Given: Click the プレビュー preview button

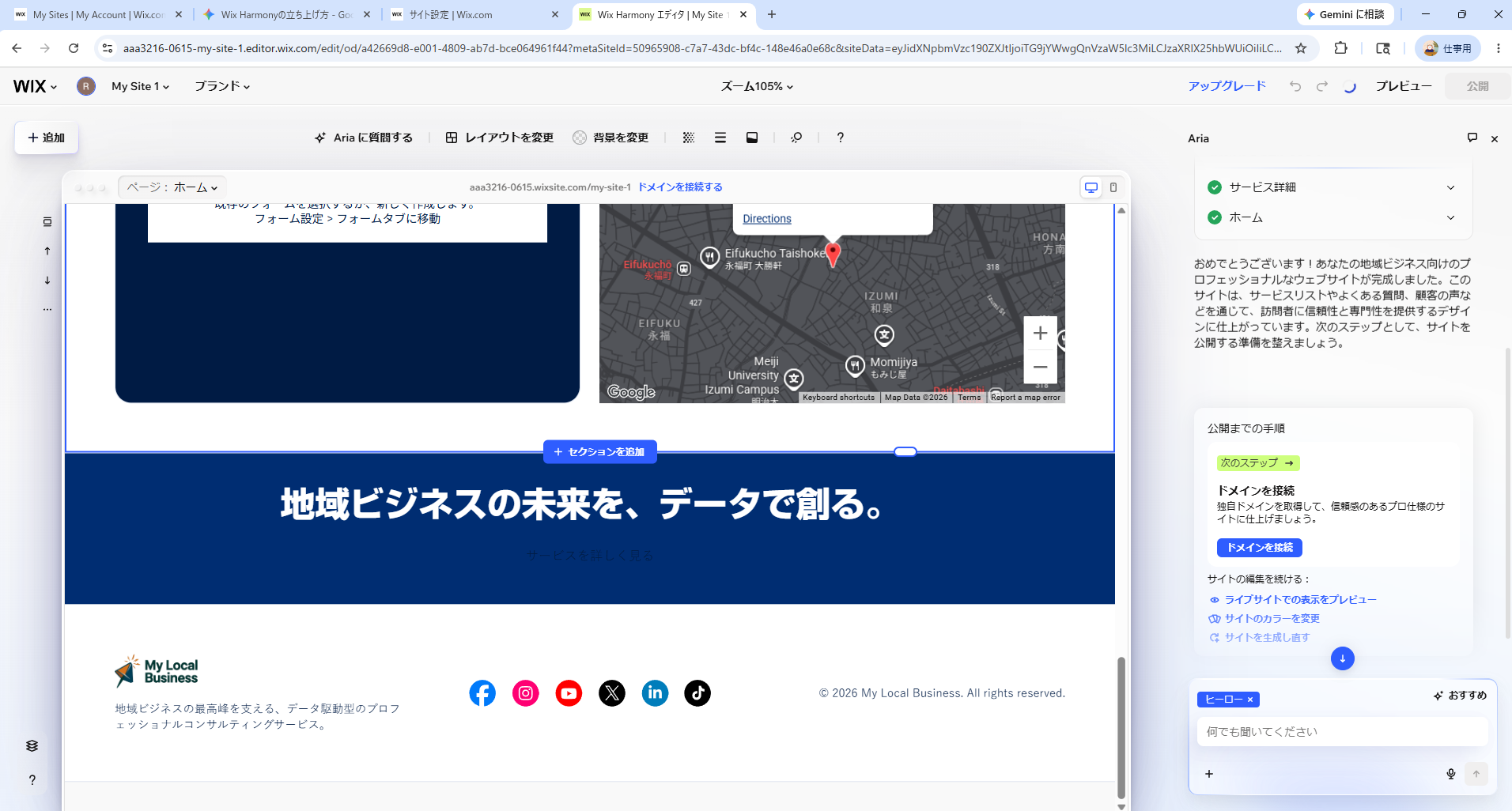Looking at the screenshot, I should [1404, 86].
